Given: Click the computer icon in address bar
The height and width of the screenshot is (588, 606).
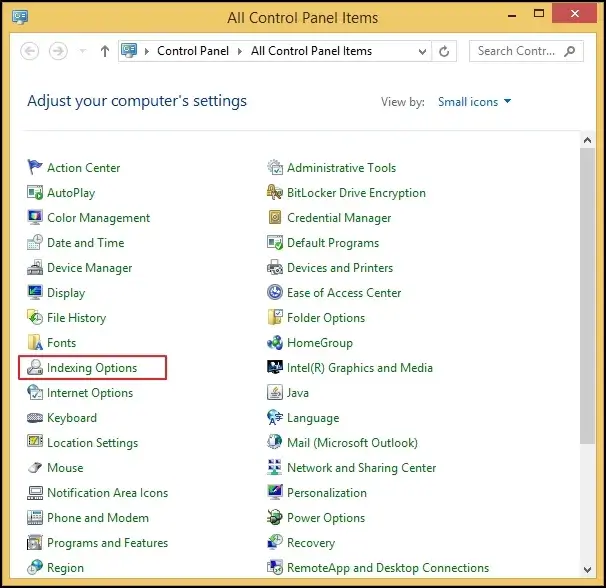Looking at the screenshot, I should (x=129, y=51).
